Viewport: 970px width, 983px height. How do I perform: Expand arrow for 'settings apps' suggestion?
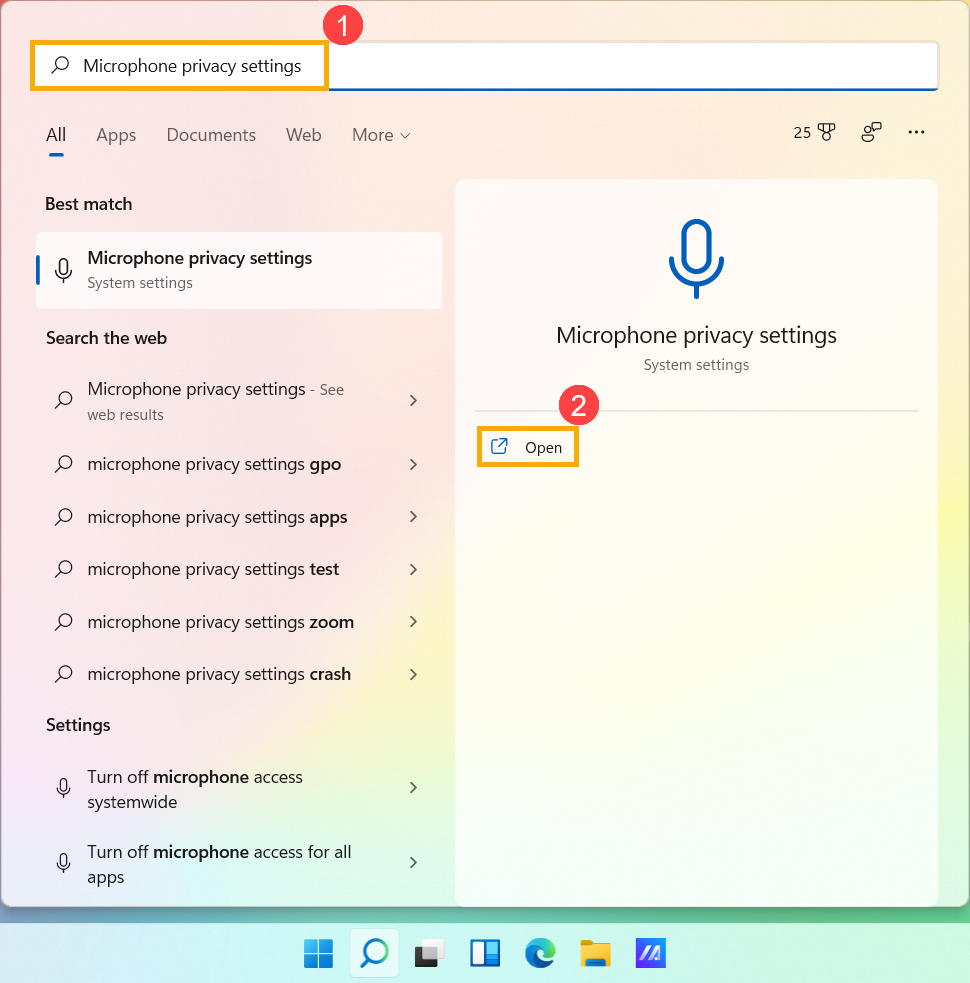413,517
